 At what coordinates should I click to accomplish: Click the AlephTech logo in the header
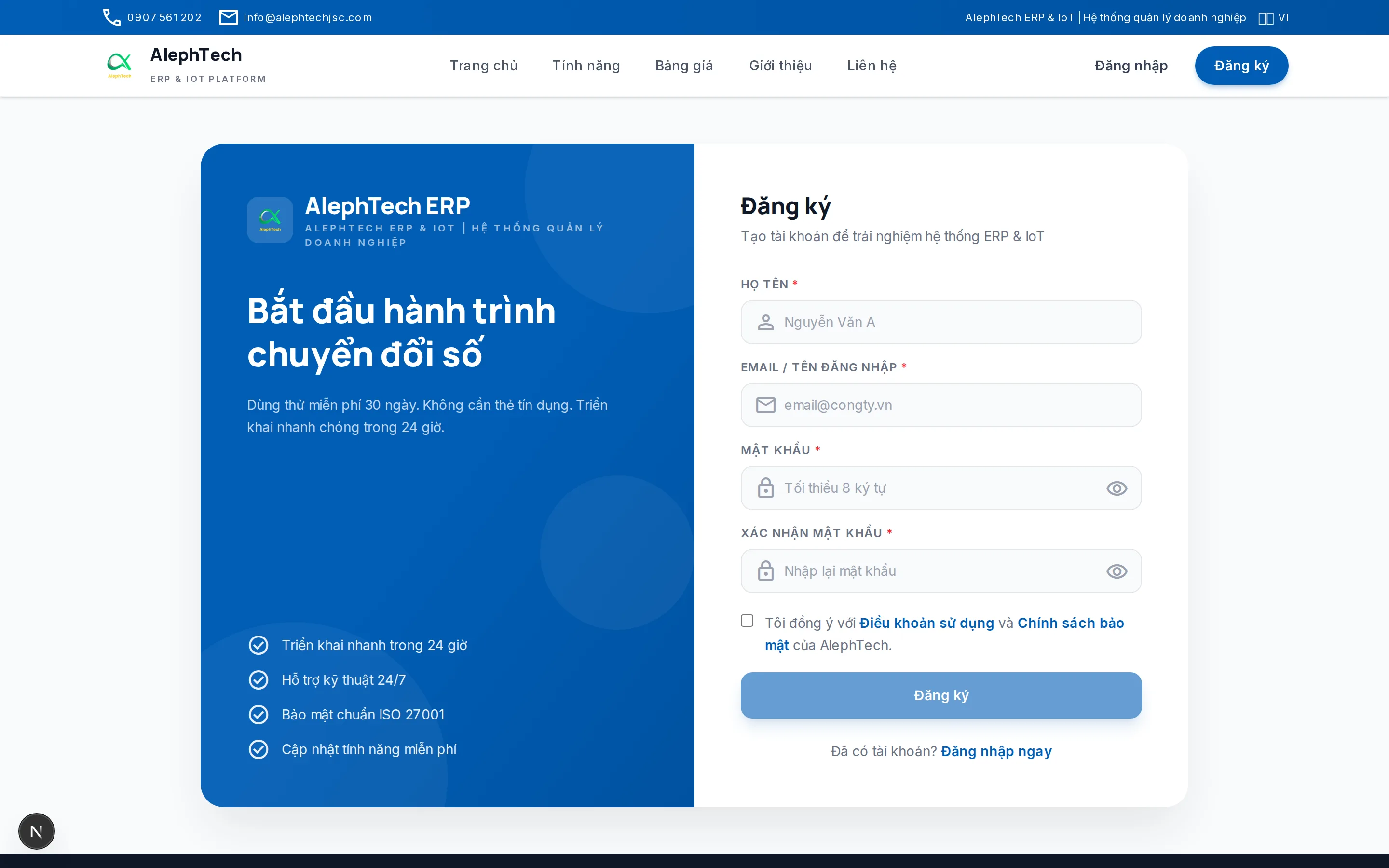point(120,66)
